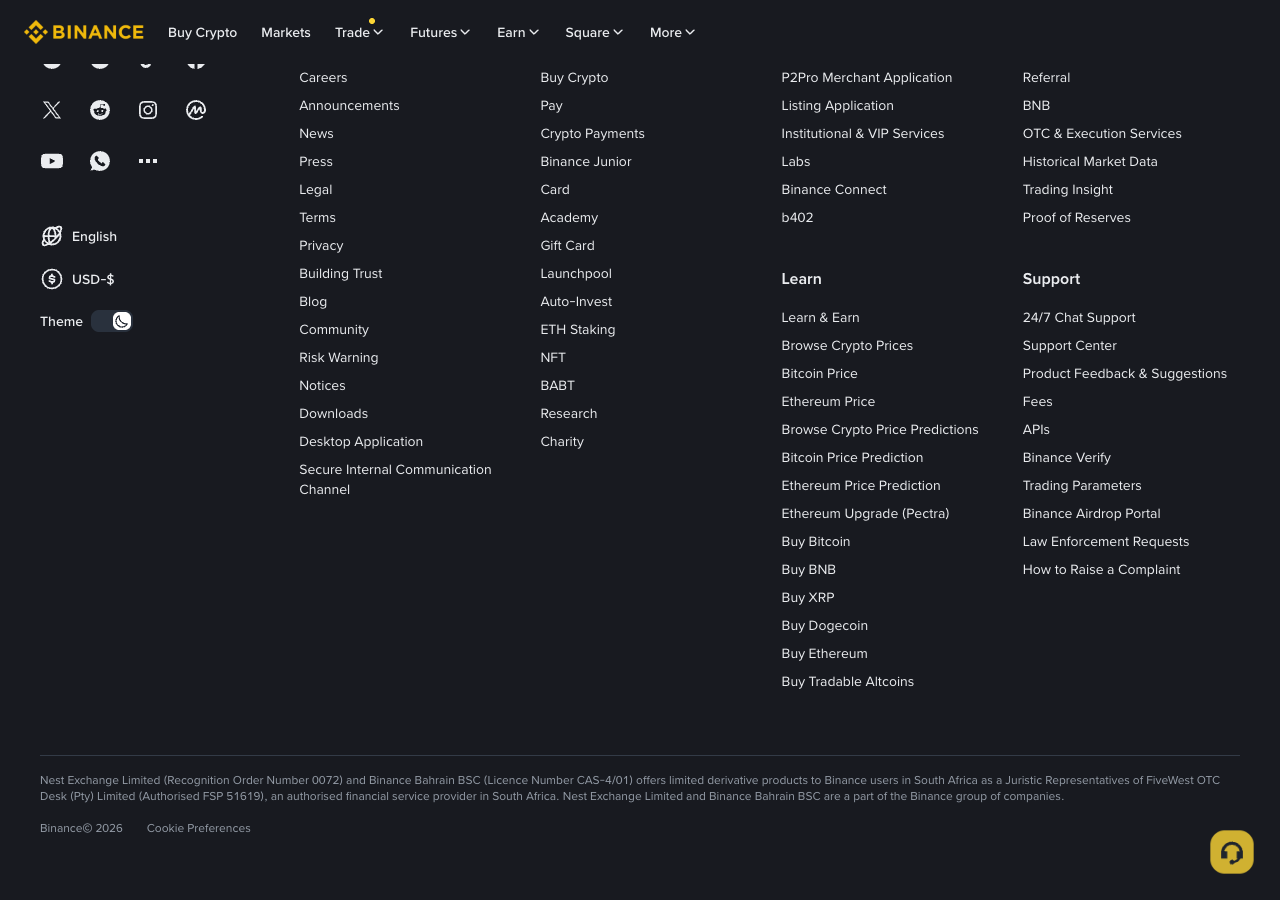
Task: Visit the Academy link
Action: click(569, 217)
